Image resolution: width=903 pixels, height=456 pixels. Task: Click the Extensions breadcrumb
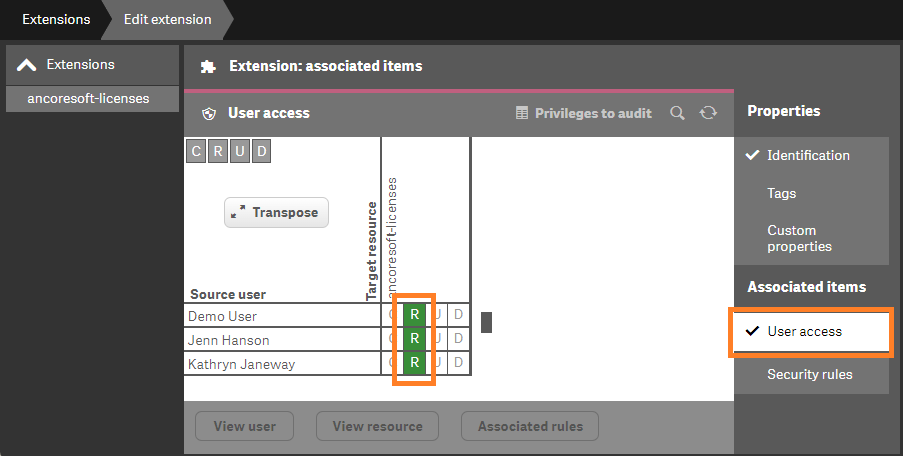56,19
